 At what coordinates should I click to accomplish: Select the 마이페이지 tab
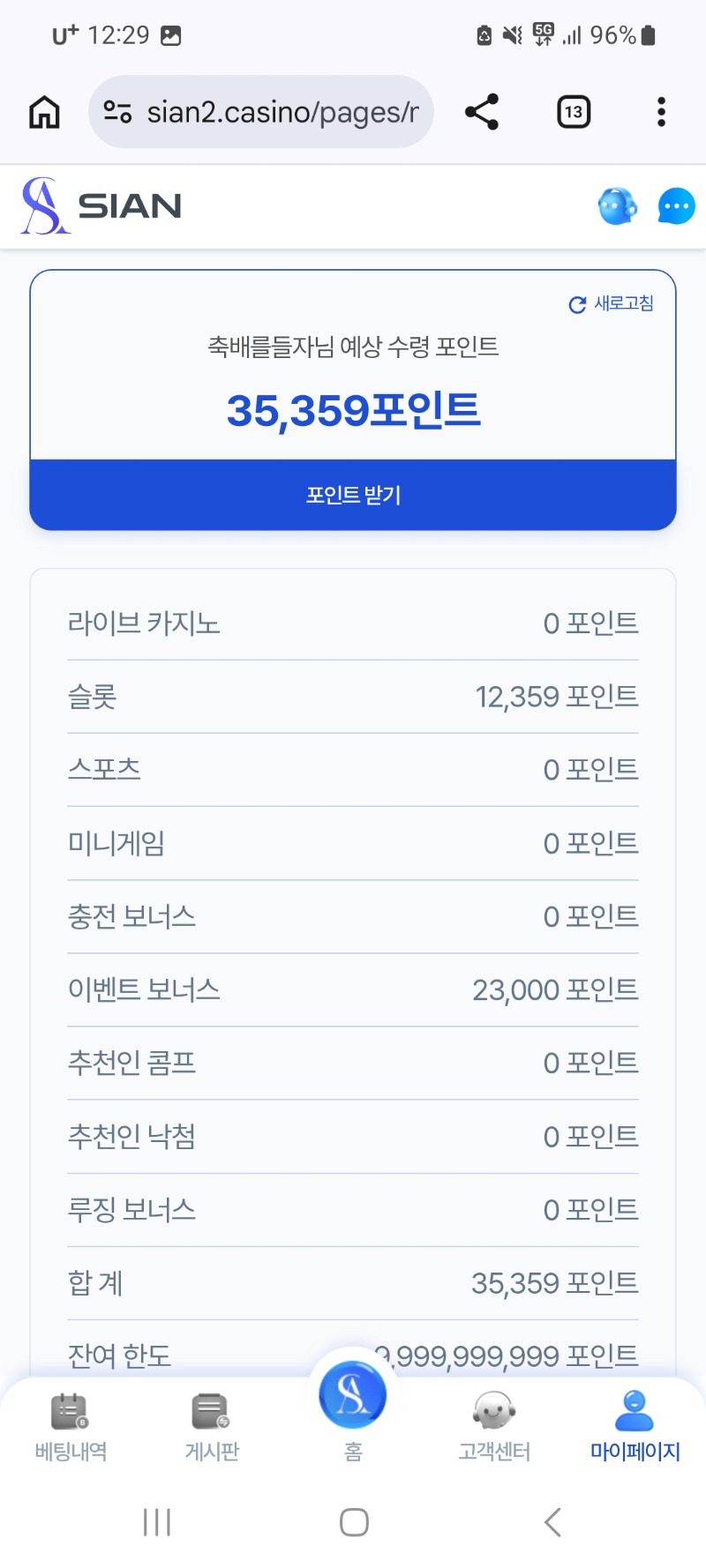tap(635, 1425)
